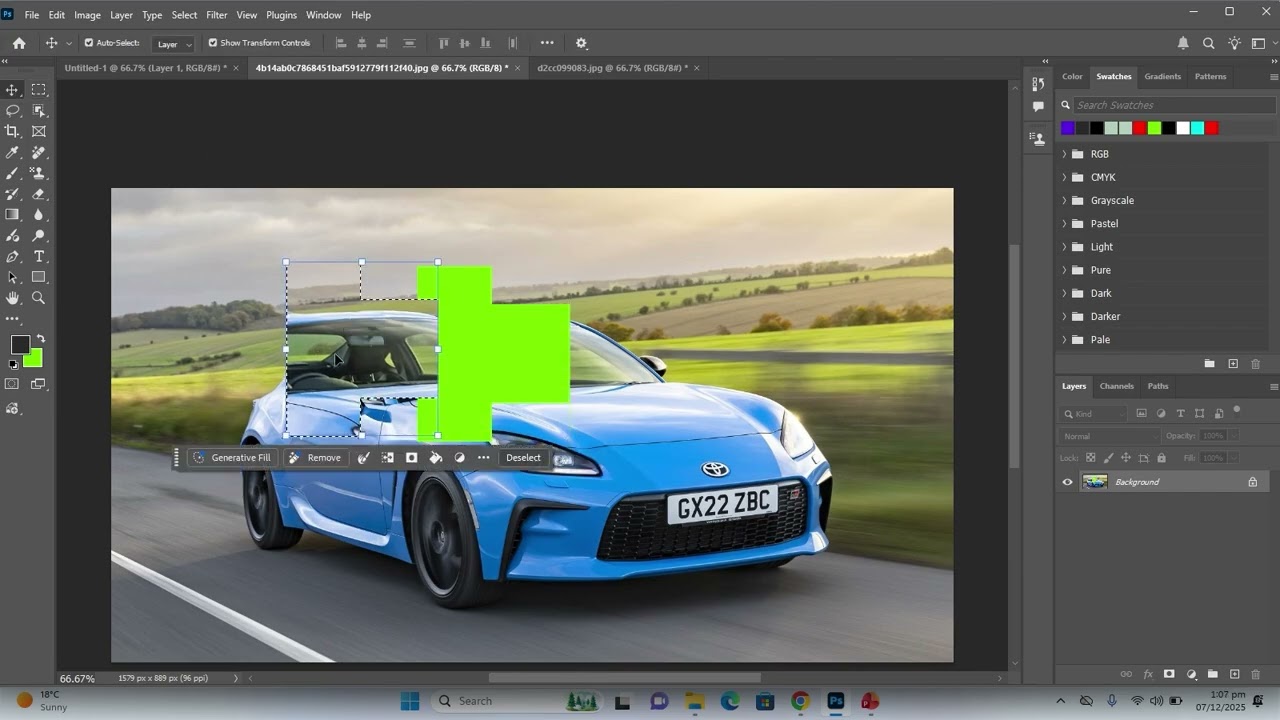Reset default foreground and background colors
The width and height of the screenshot is (1280, 720).
(14, 365)
